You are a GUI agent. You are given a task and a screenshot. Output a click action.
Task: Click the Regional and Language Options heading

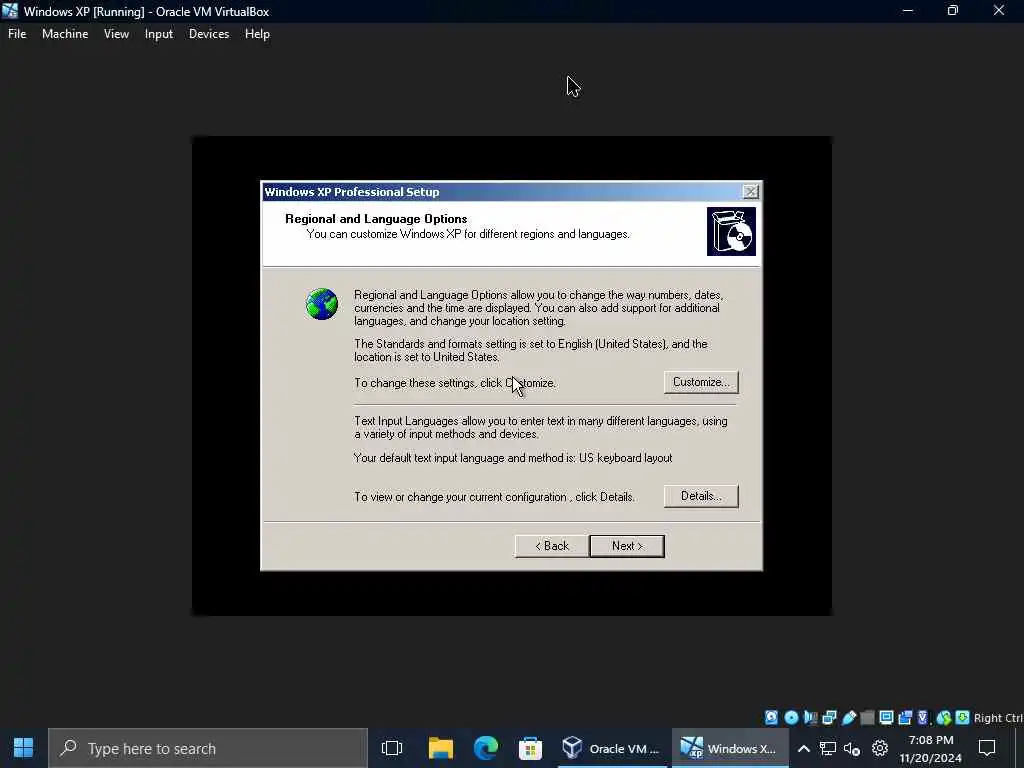376,219
